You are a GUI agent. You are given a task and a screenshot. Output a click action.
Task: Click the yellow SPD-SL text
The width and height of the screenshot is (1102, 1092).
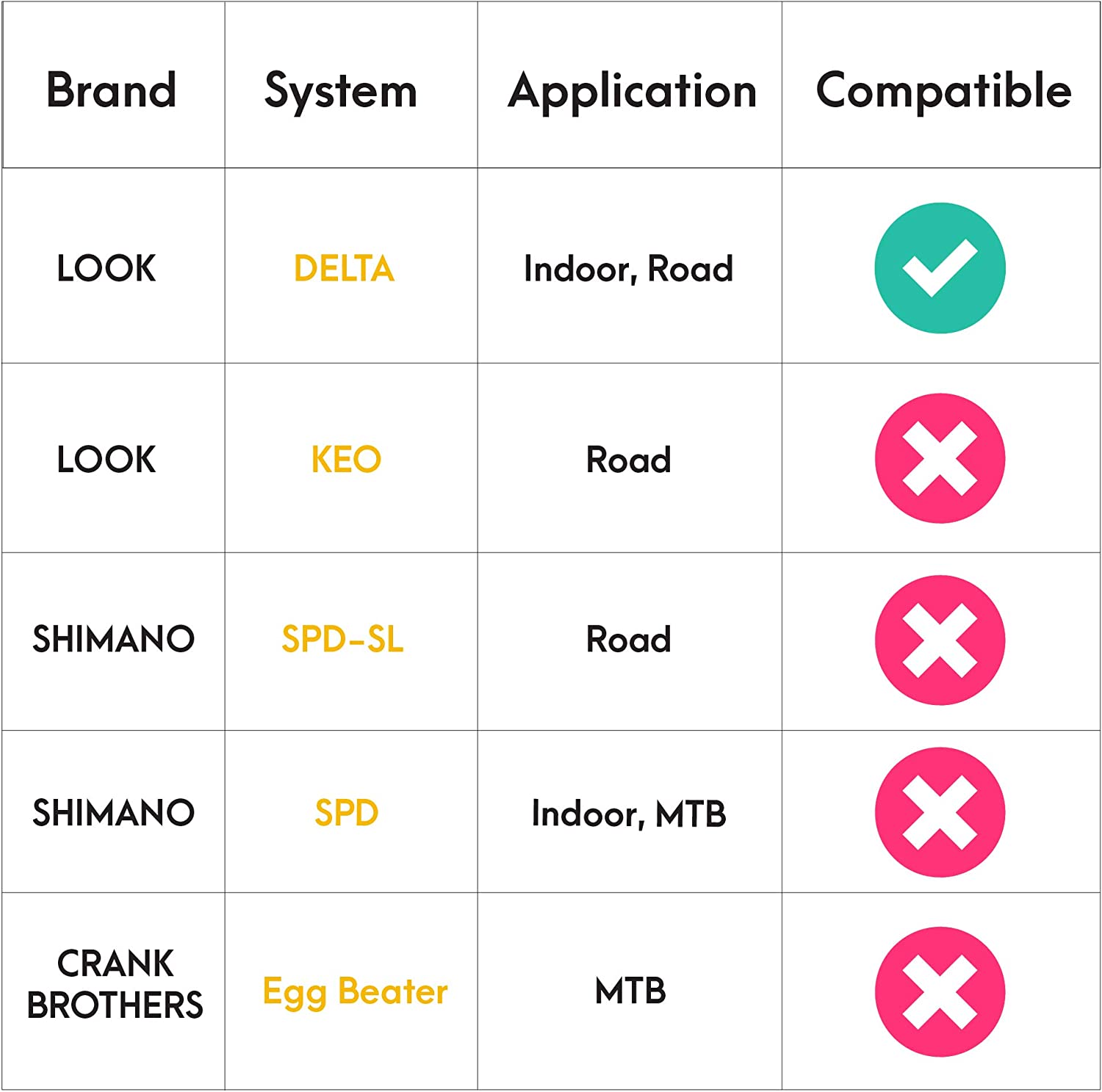tap(342, 639)
